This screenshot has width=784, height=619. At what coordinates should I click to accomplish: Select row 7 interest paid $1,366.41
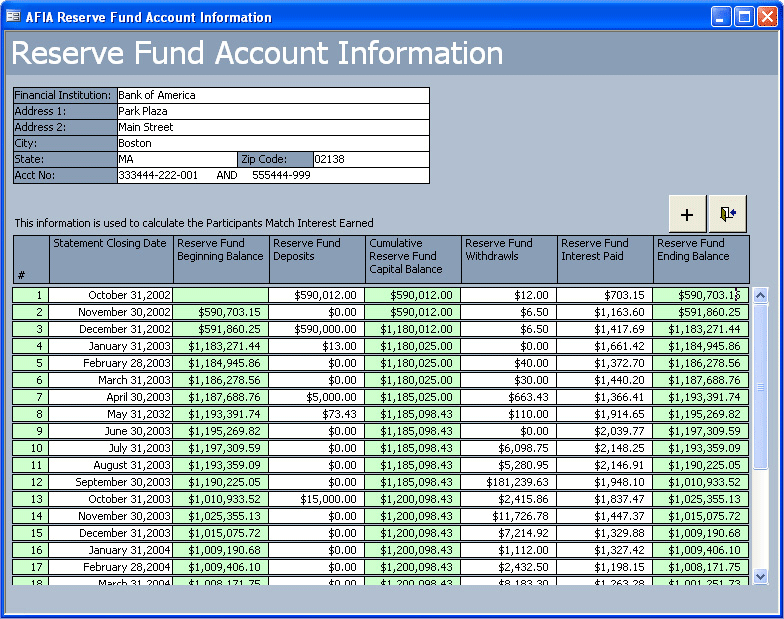605,397
